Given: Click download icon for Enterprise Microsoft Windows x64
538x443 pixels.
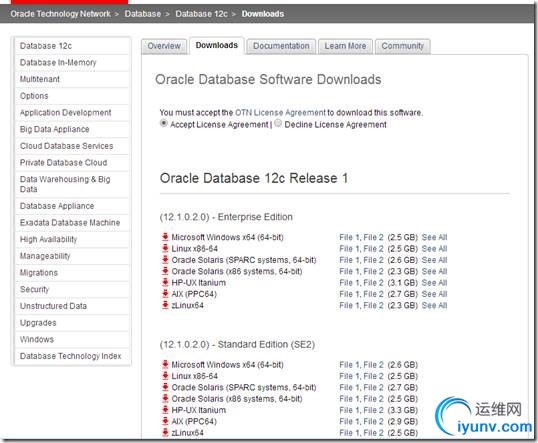Looking at the screenshot, I should point(165,237).
